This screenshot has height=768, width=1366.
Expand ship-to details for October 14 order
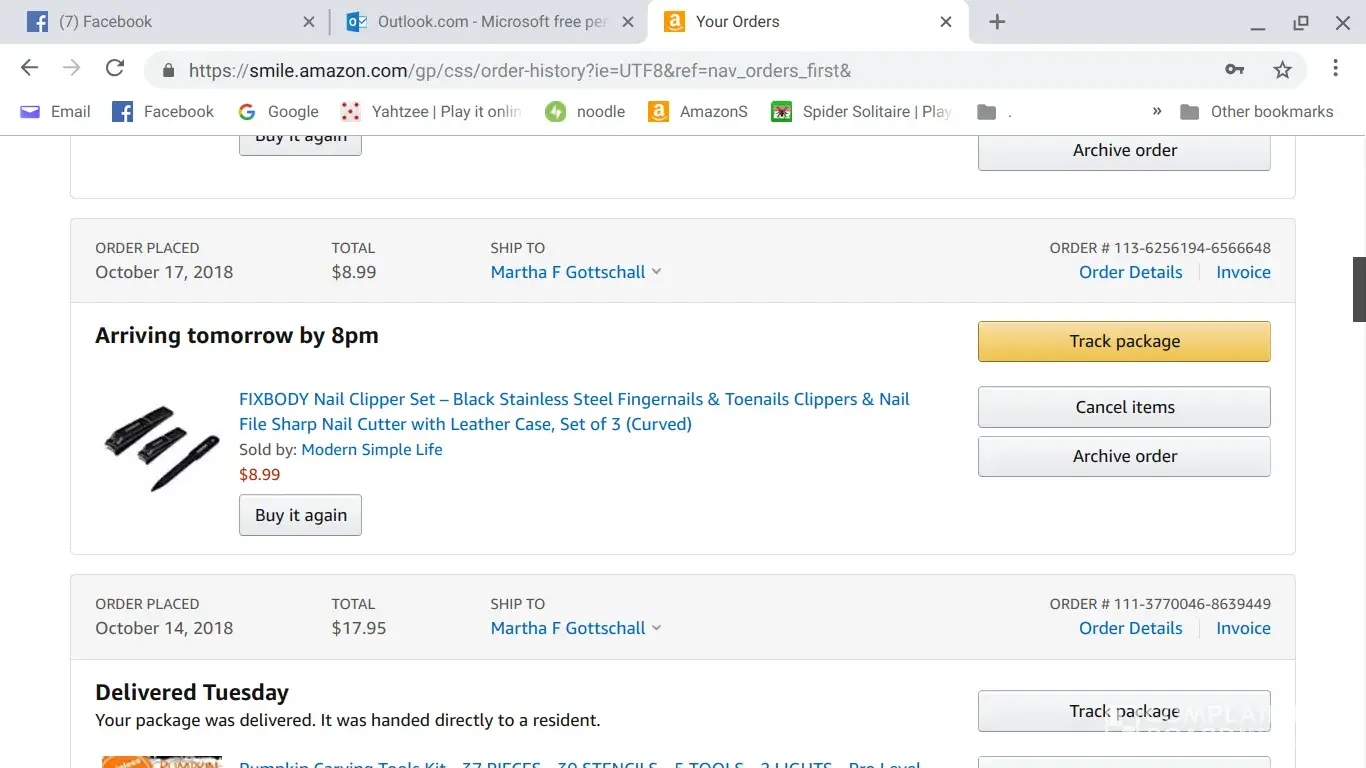576,628
